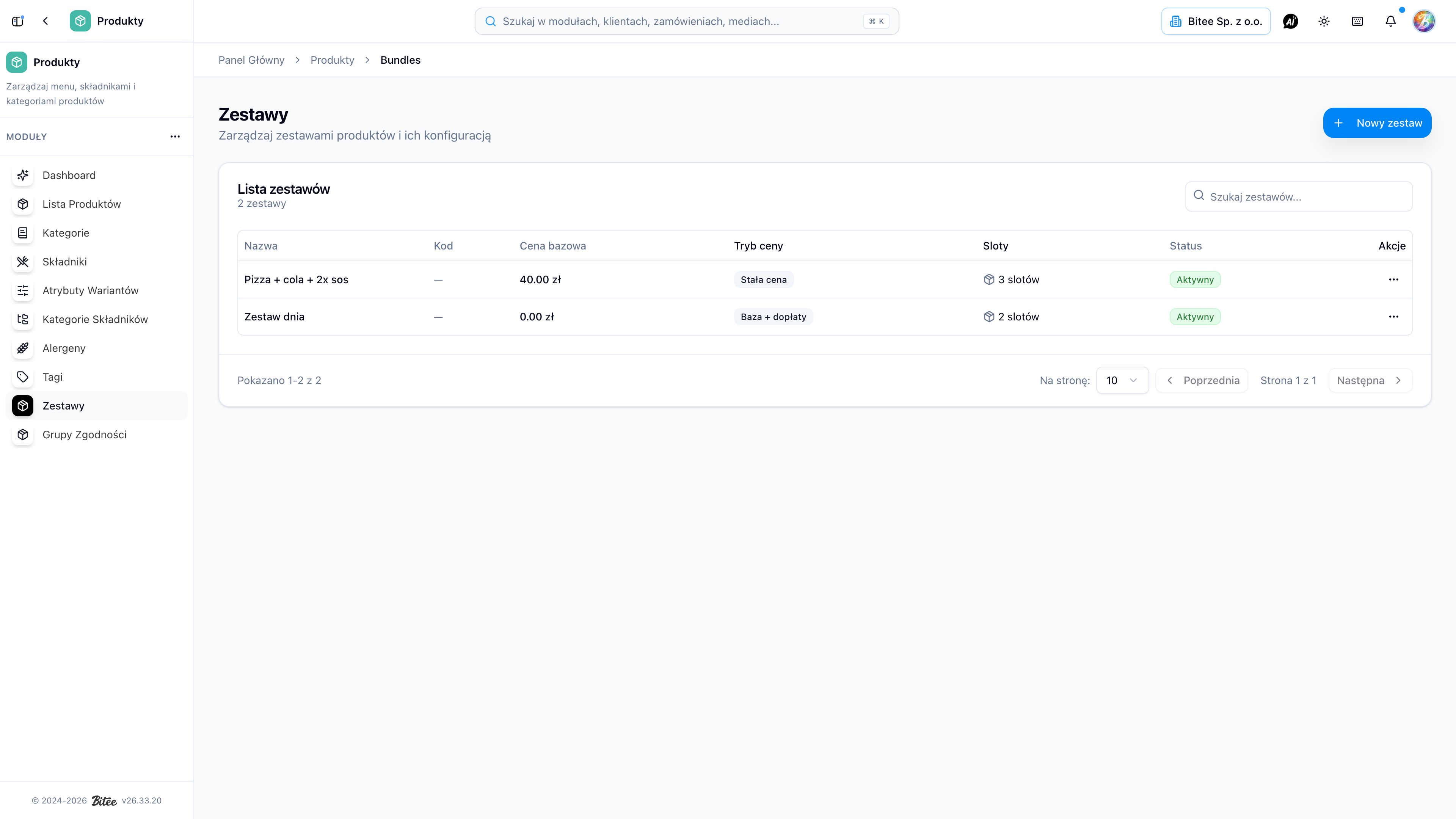Click the Bitee logo in footer
Image resolution: width=1456 pixels, height=819 pixels.
104,800
